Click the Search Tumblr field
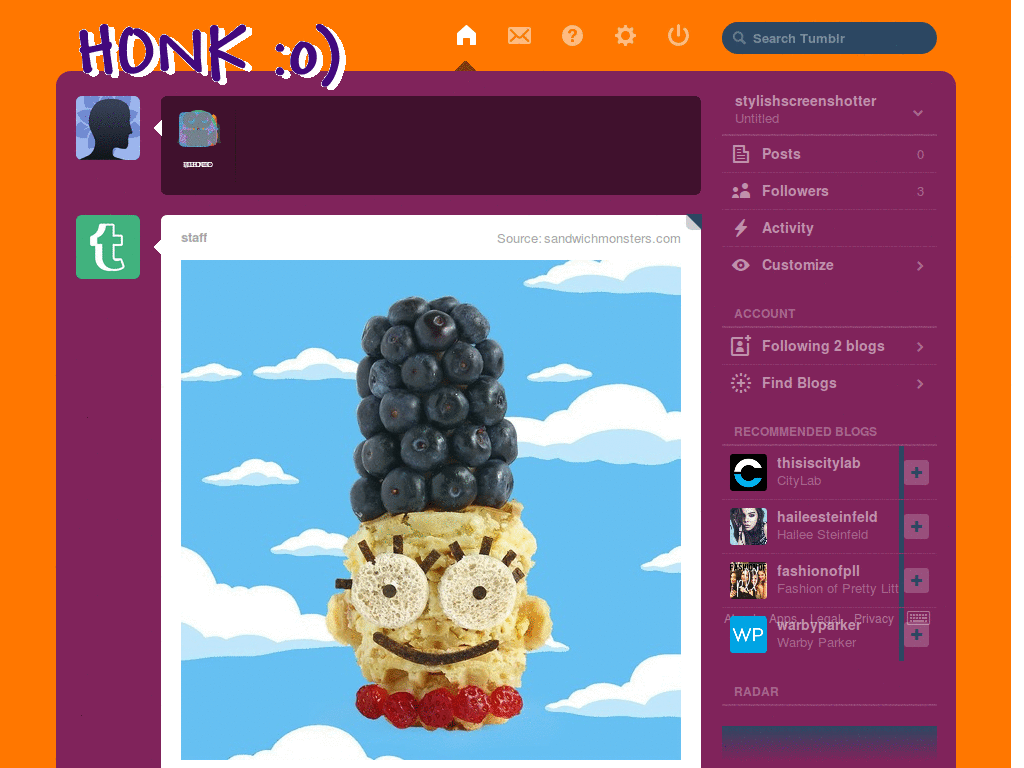The width and height of the screenshot is (1024, 768). click(829, 38)
